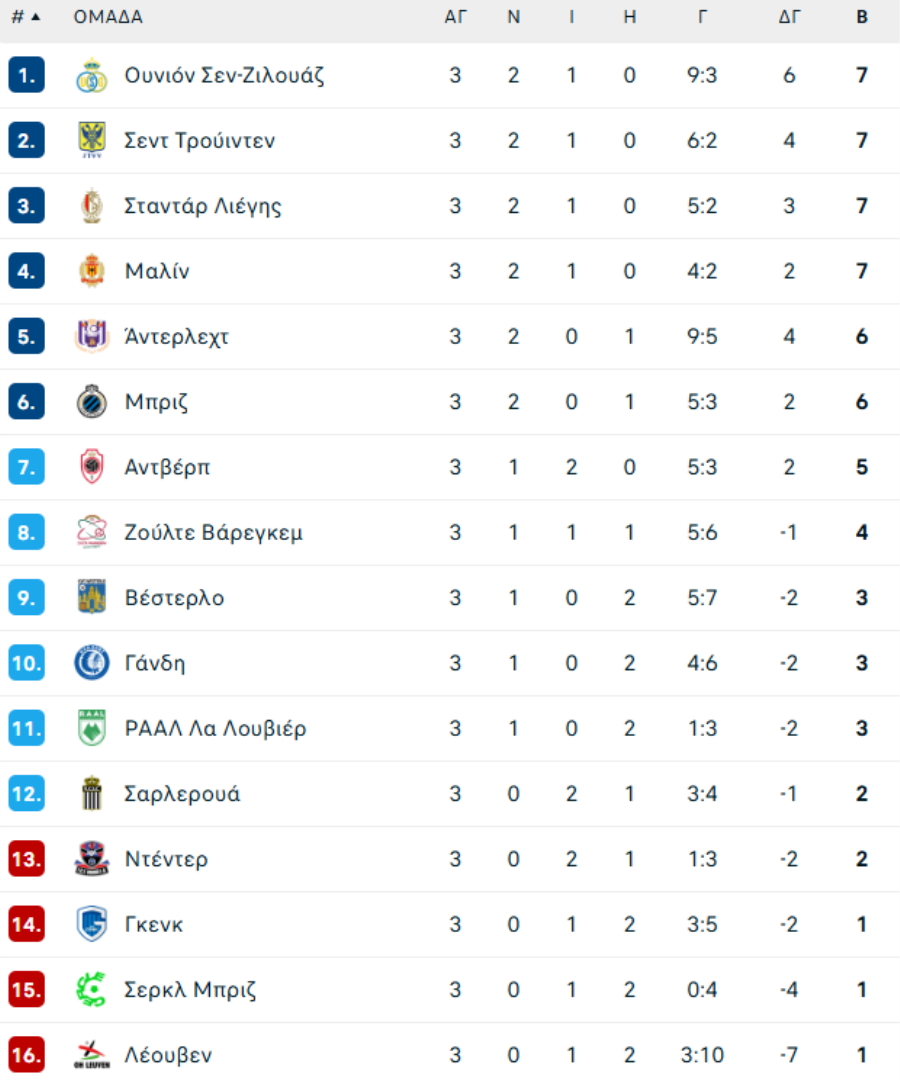900x1080 pixels.
Task: Sort standings by points column Β
Action: pyautogui.click(x=861, y=17)
